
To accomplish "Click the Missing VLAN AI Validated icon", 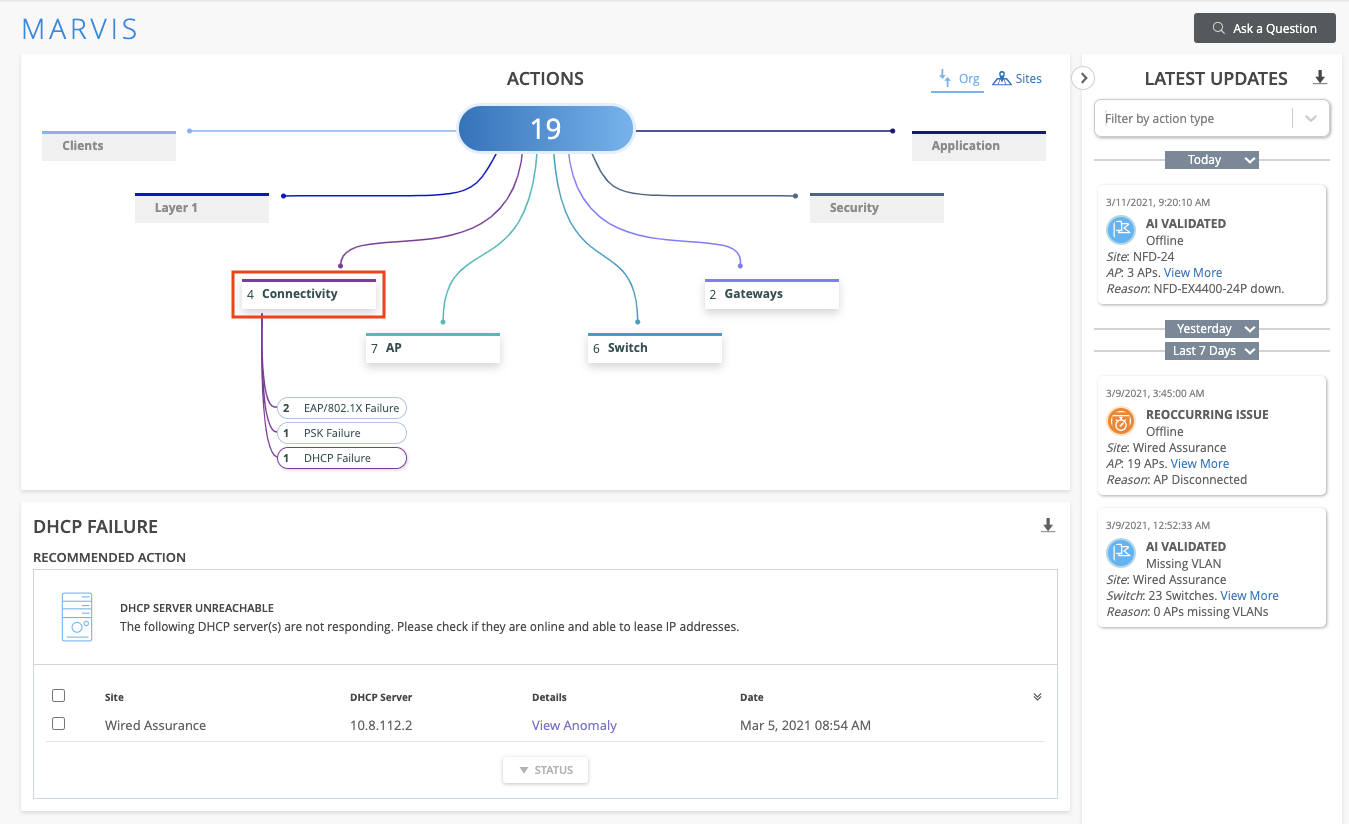I will click(x=1121, y=554).
